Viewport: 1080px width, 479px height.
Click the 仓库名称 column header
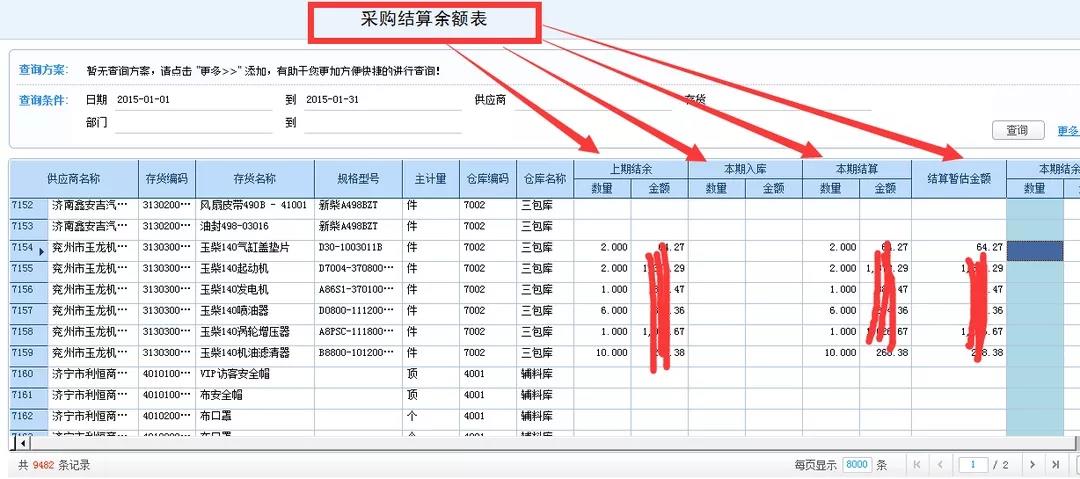pyautogui.click(x=545, y=179)
